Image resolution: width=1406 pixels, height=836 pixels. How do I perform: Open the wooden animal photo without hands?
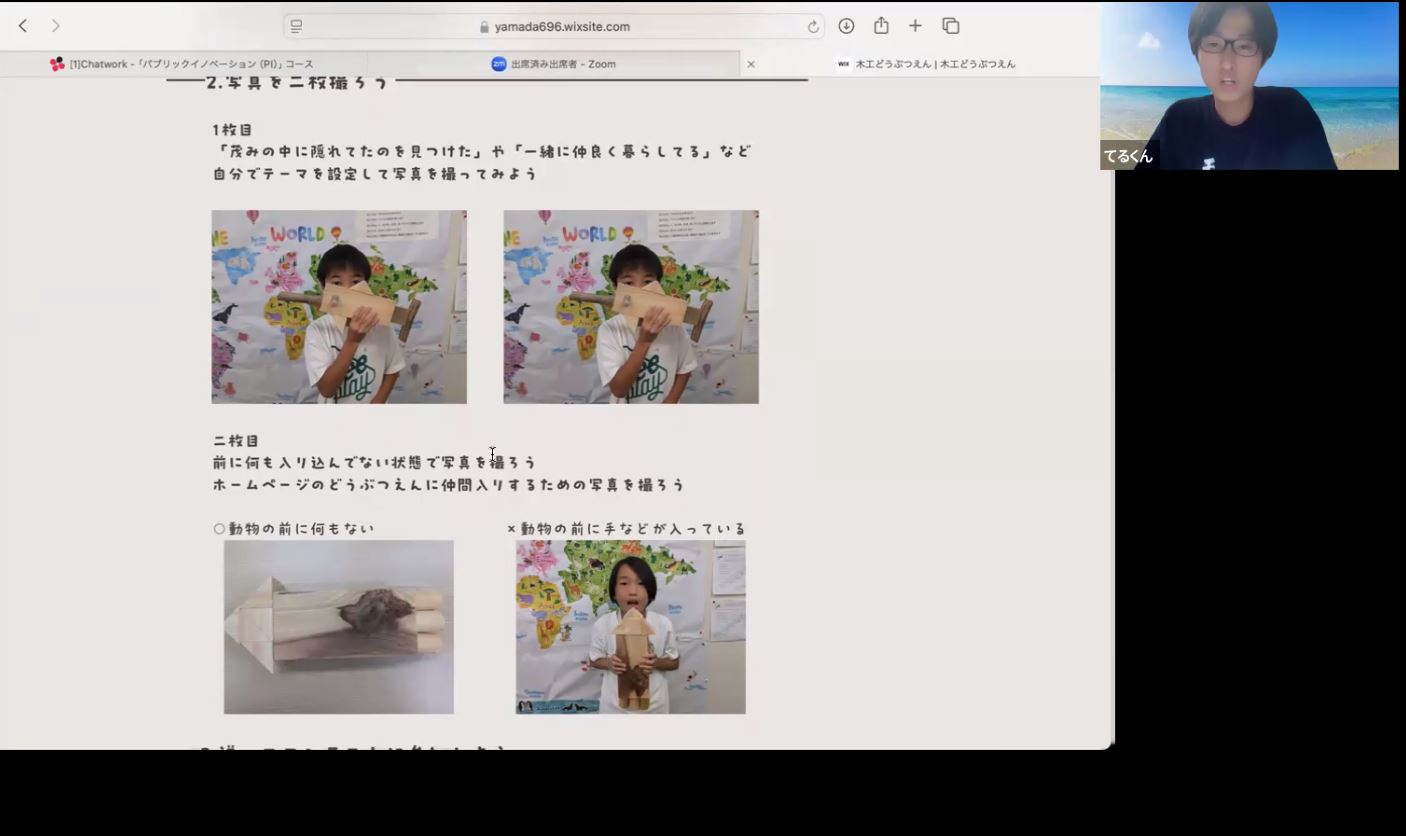click(x=339, y=627)
